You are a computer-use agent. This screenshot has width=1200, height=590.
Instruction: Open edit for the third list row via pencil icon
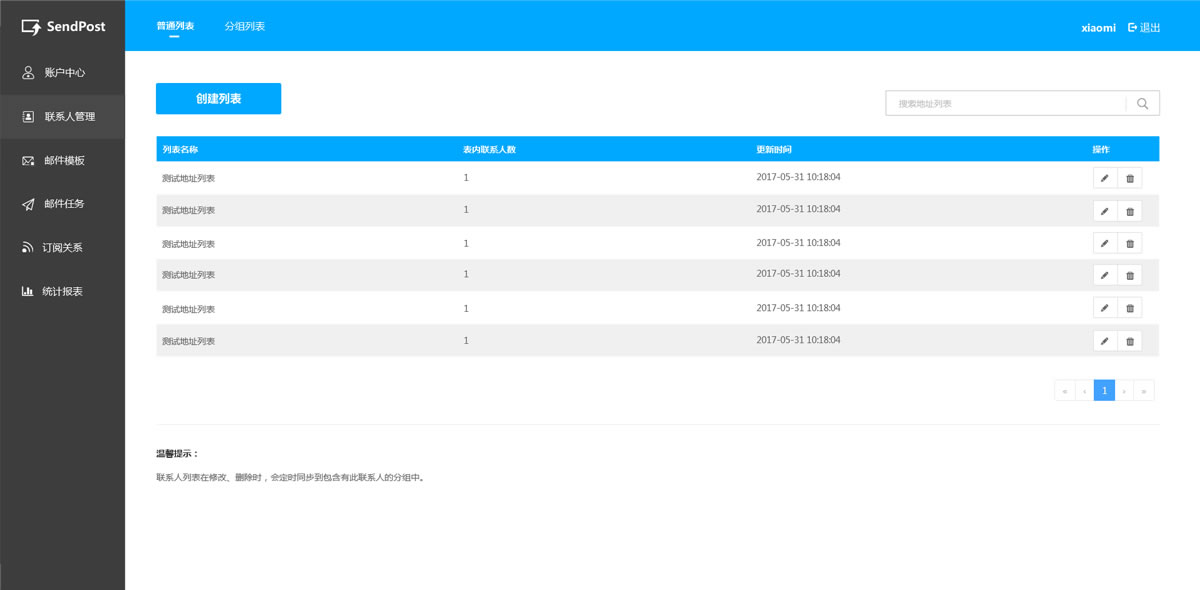click(x=1105, y=243)
